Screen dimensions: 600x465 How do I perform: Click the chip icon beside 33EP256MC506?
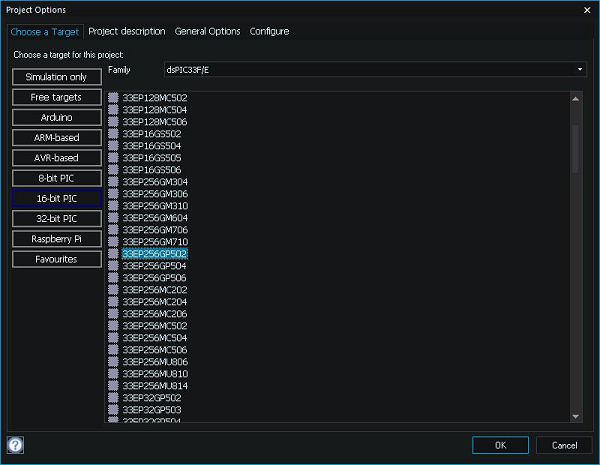(x=113, y=349)
